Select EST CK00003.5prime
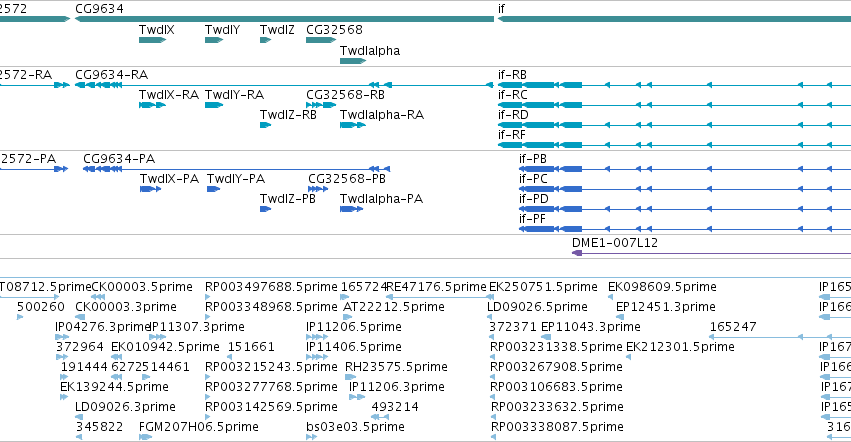 (x=142, y=287)
